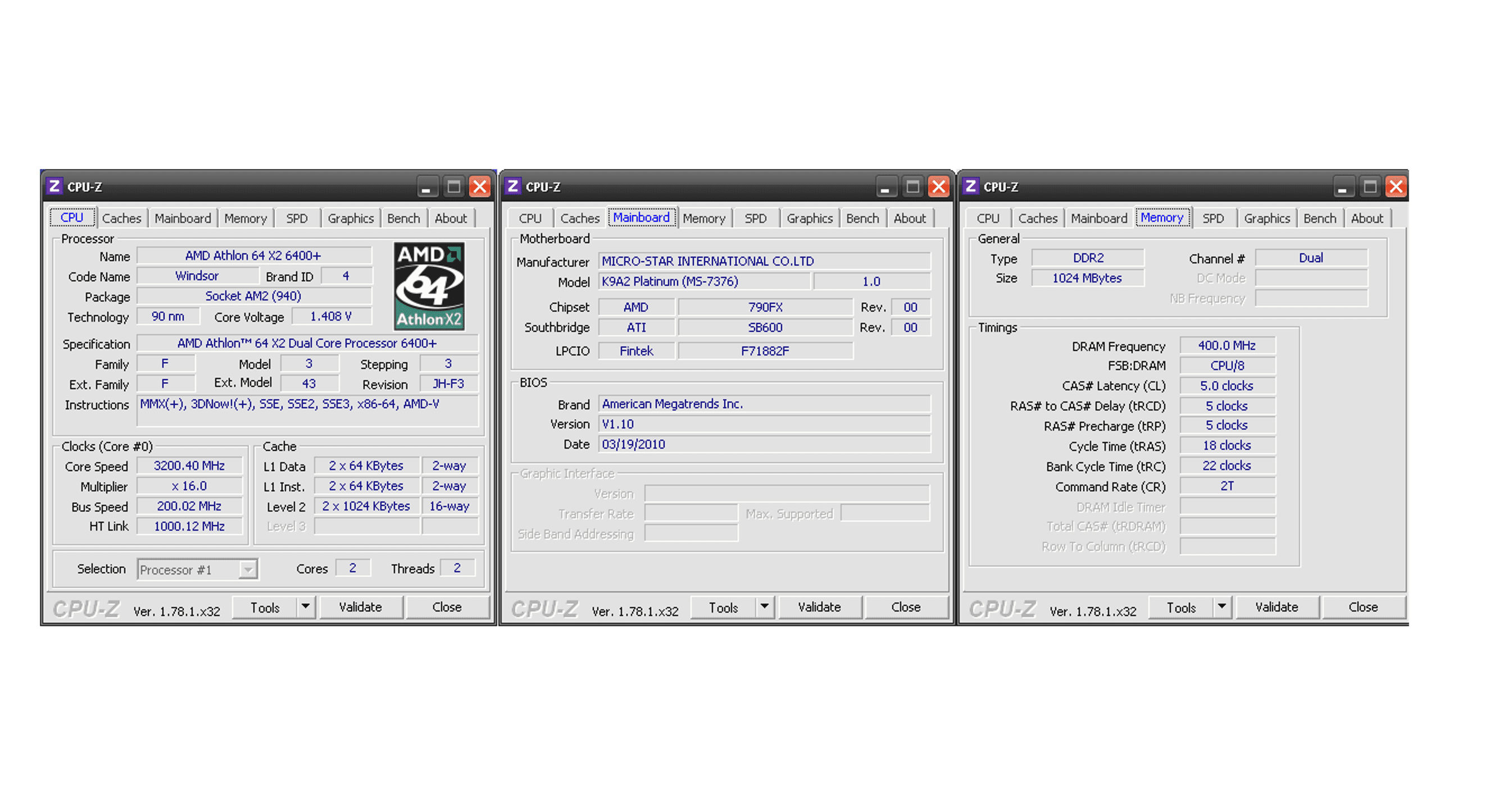Click Close button in middle window footer
Image resolution: width=1499 pixels, height=812 pixels.
[906, 606]
